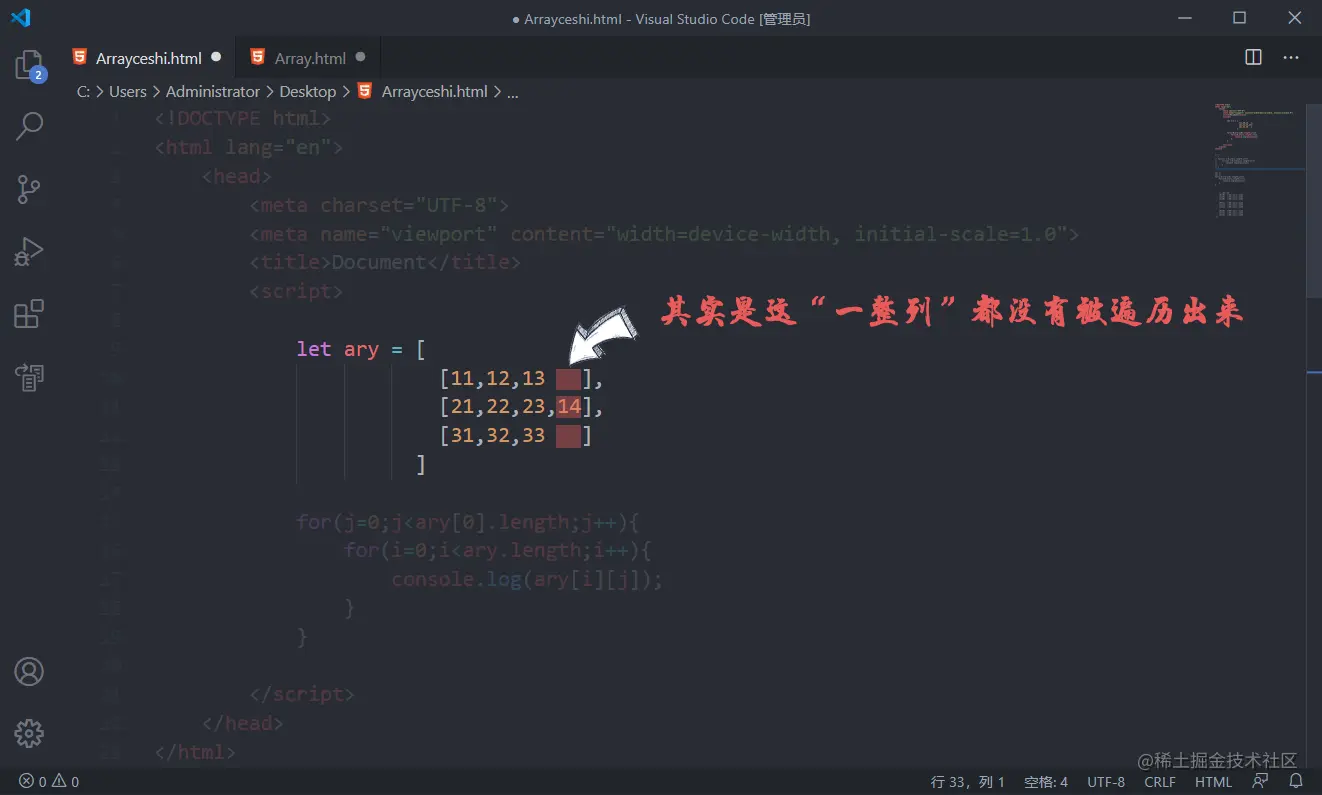Image resolution: width=1322 pixels, height=795 pixels.
Task: Click the Users breadcrumb segment
Action: [127, 91]
